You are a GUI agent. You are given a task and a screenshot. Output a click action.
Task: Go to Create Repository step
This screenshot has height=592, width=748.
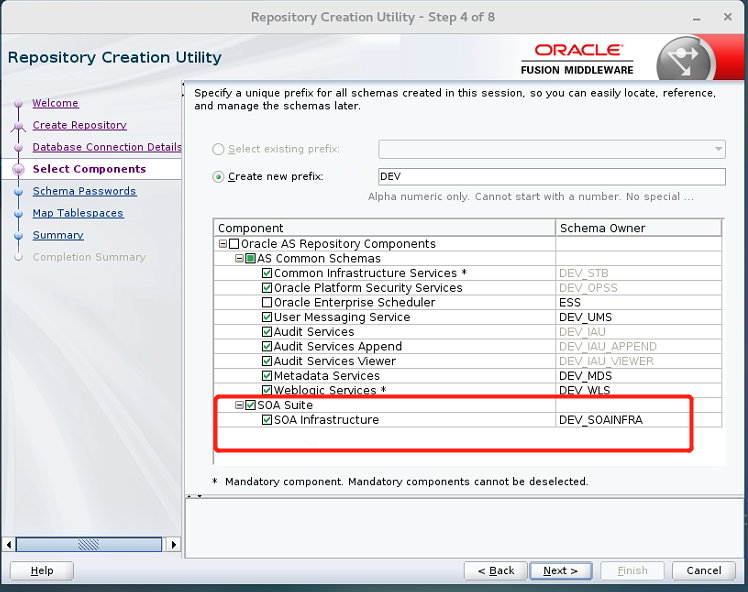[80, 125]
